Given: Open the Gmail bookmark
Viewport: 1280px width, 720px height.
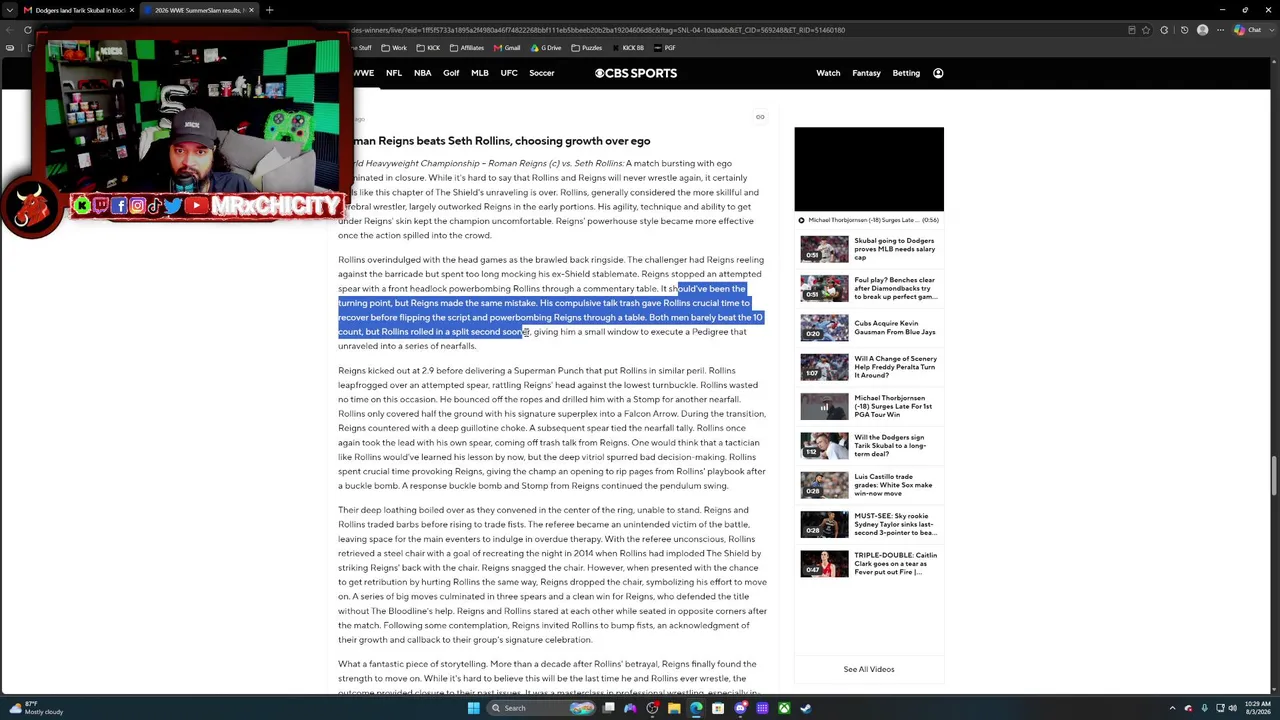Looking at the screenshot, I should pyautogui.click(x=507, y=48).
